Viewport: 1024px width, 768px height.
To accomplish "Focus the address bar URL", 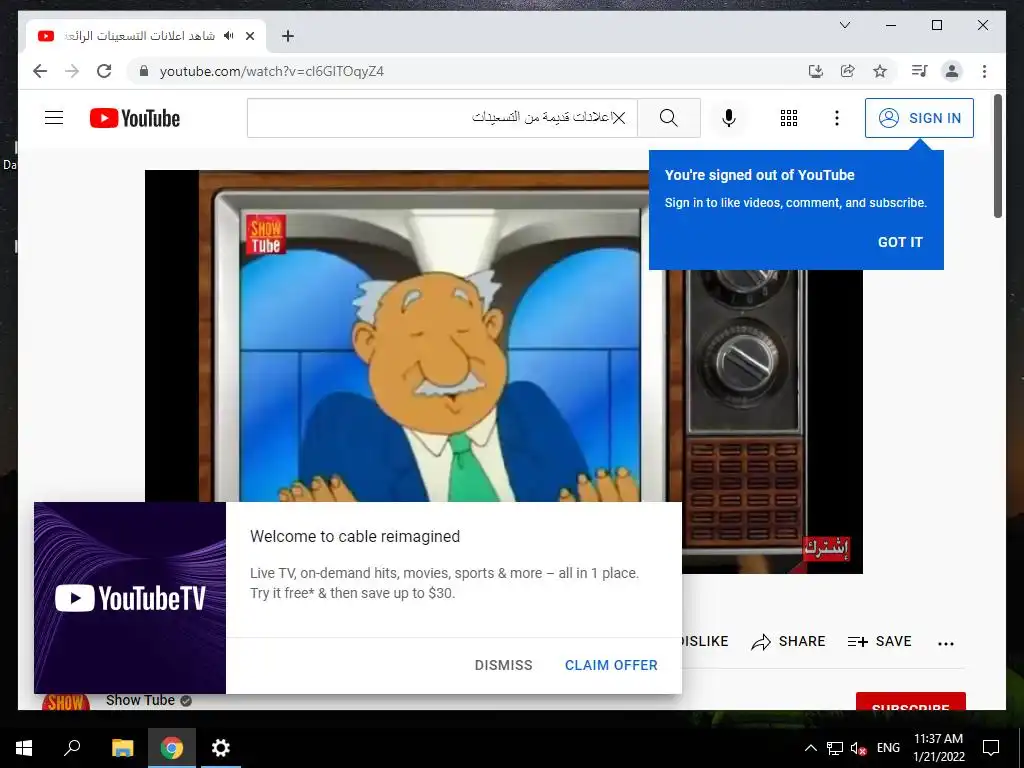I will coord(272,71).
